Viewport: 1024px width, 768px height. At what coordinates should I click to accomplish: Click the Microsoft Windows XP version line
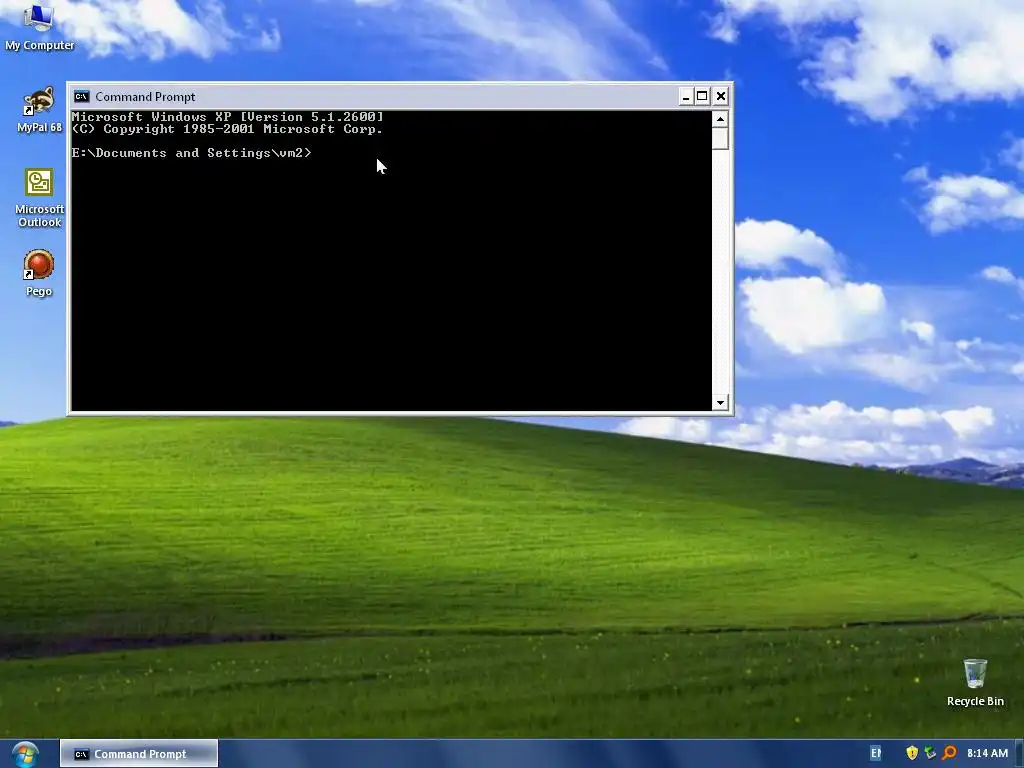pyautogui.click(x=227, y=117)
